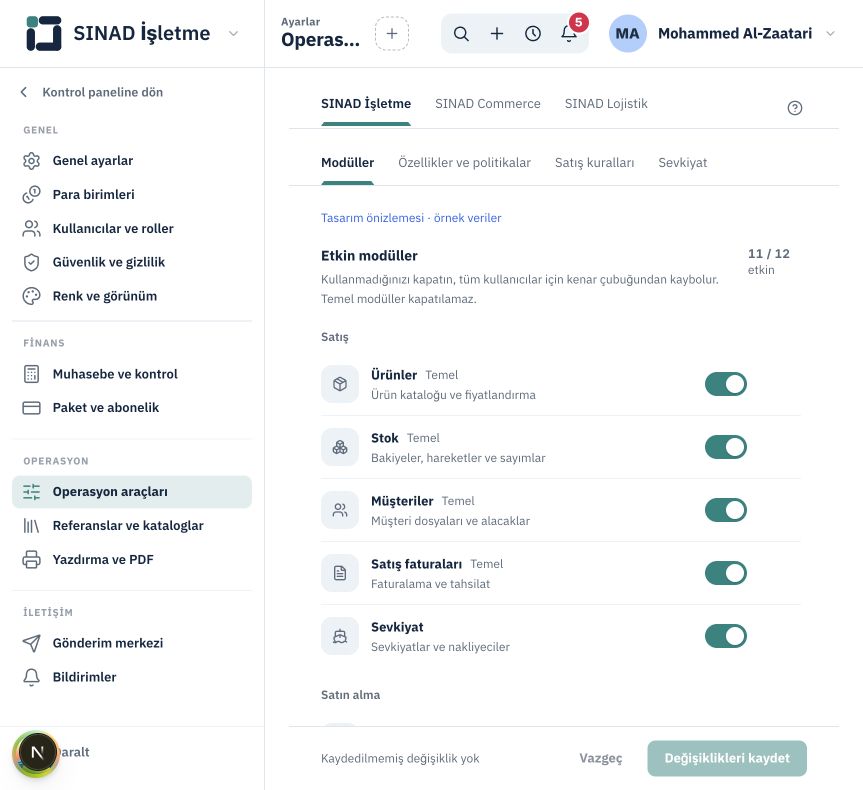Open the recent history clock icon

(x=533, y=34)
